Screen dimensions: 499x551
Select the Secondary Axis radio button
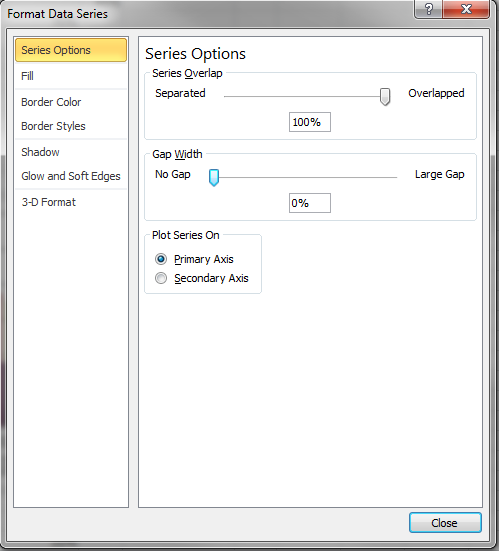coord(161,278)
